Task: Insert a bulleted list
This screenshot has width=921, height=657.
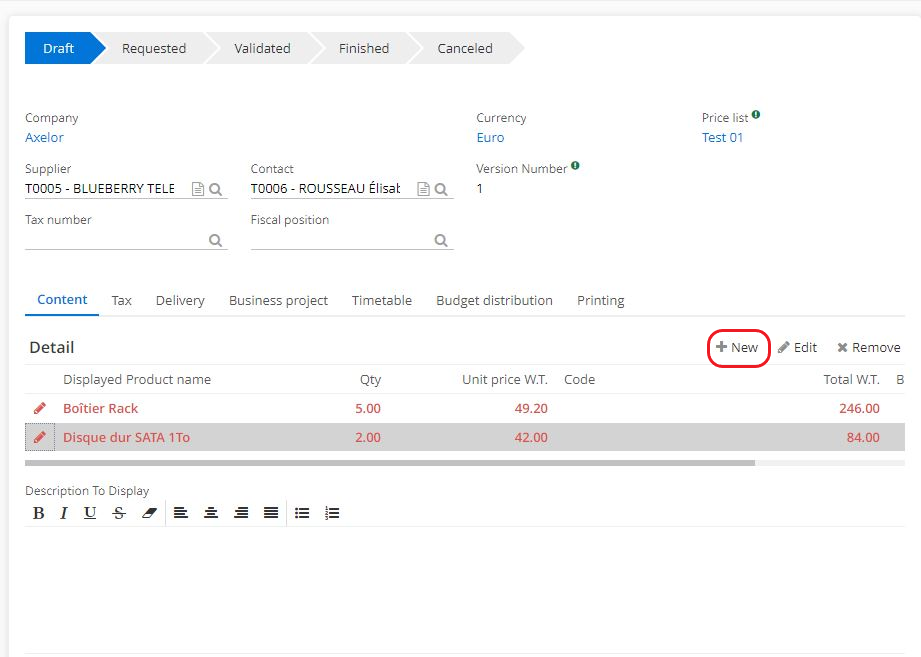Action: coord(302,513)
